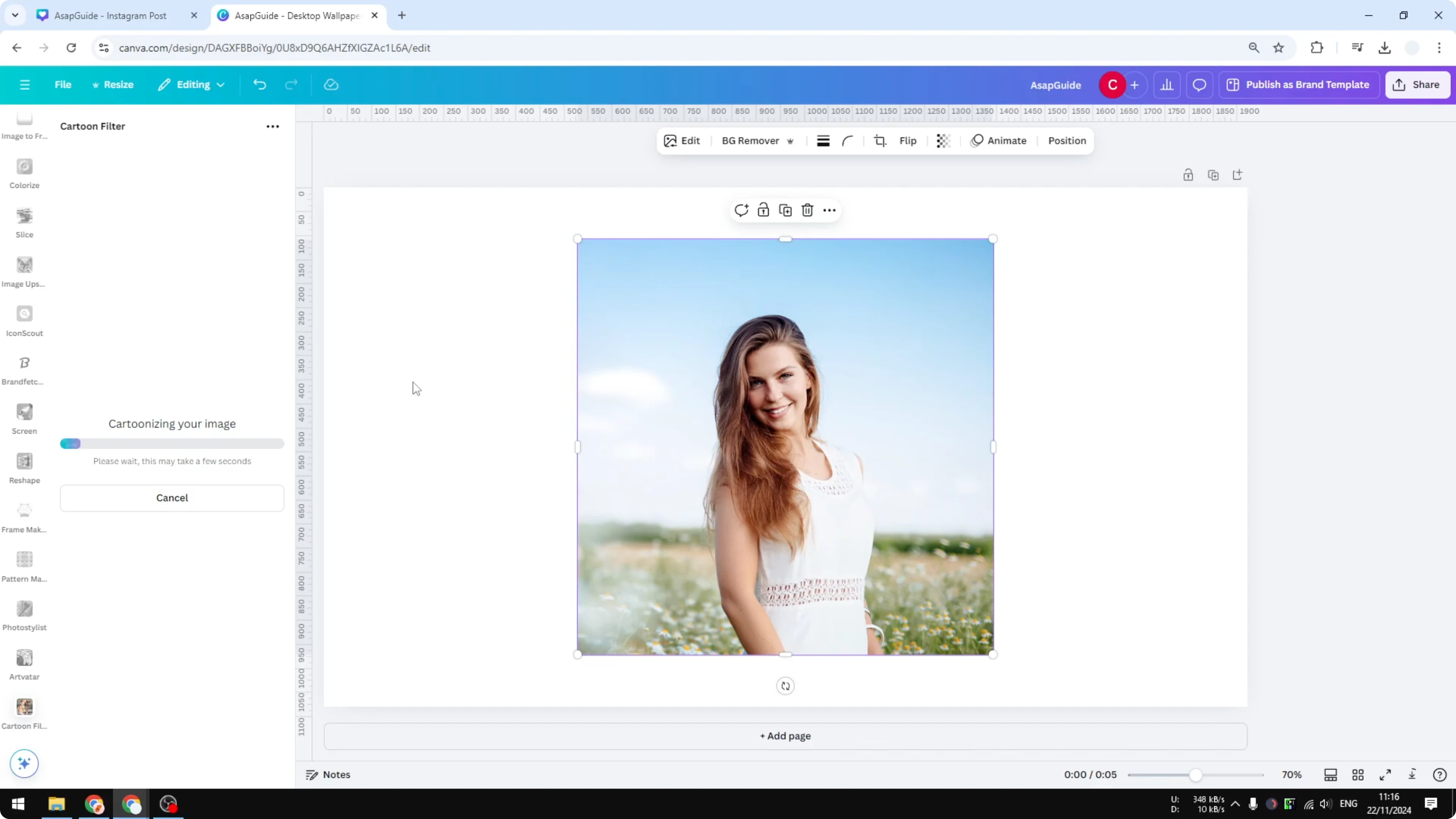Open the Colorize tool in sidebar
Viewport: 1456px width, 819px height.
(24, 173)
